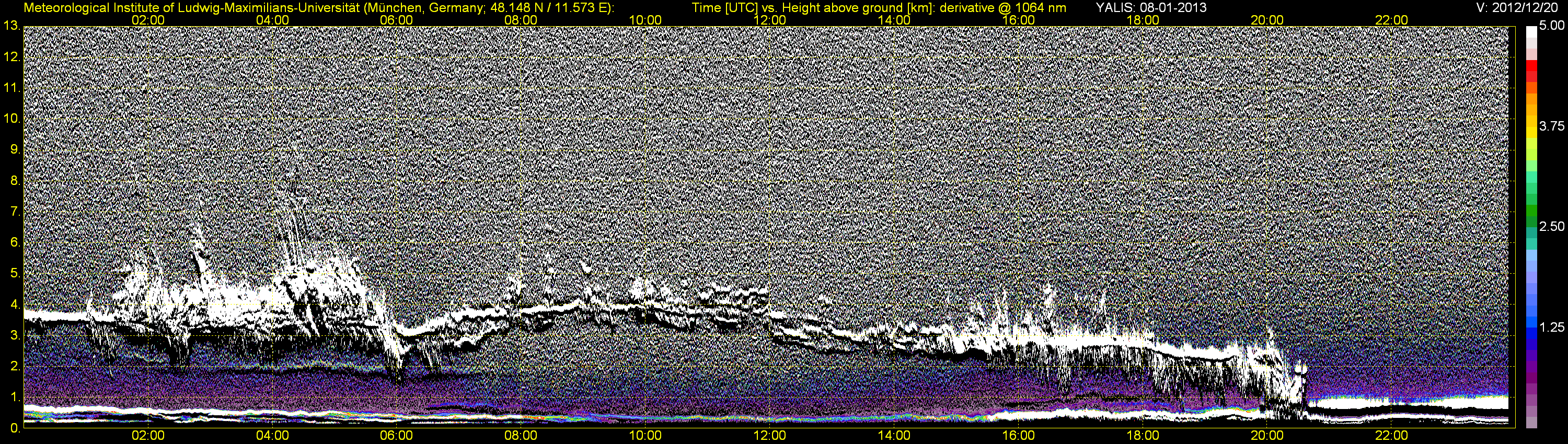Click the 'Time [UTC] vs. Height above ground' title
Viewport: 1568px width, 444px height.
(x=879, y=8)
